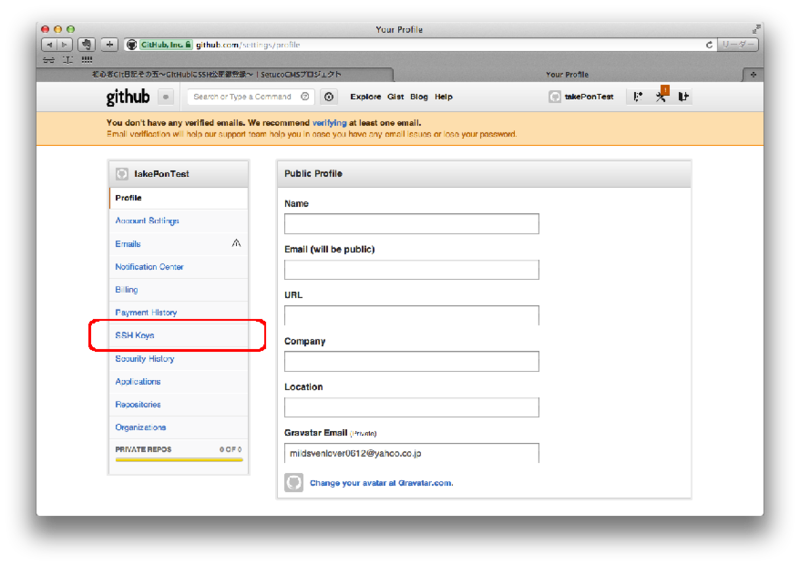
Task: Click the add bookmark plus button
Action: click(x=109, y=45)
